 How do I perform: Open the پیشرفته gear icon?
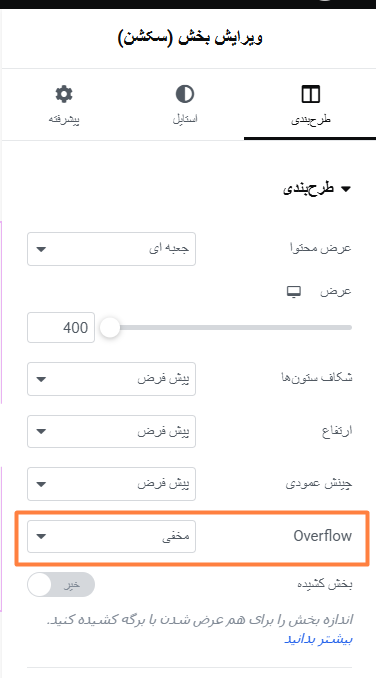point(64,94)
